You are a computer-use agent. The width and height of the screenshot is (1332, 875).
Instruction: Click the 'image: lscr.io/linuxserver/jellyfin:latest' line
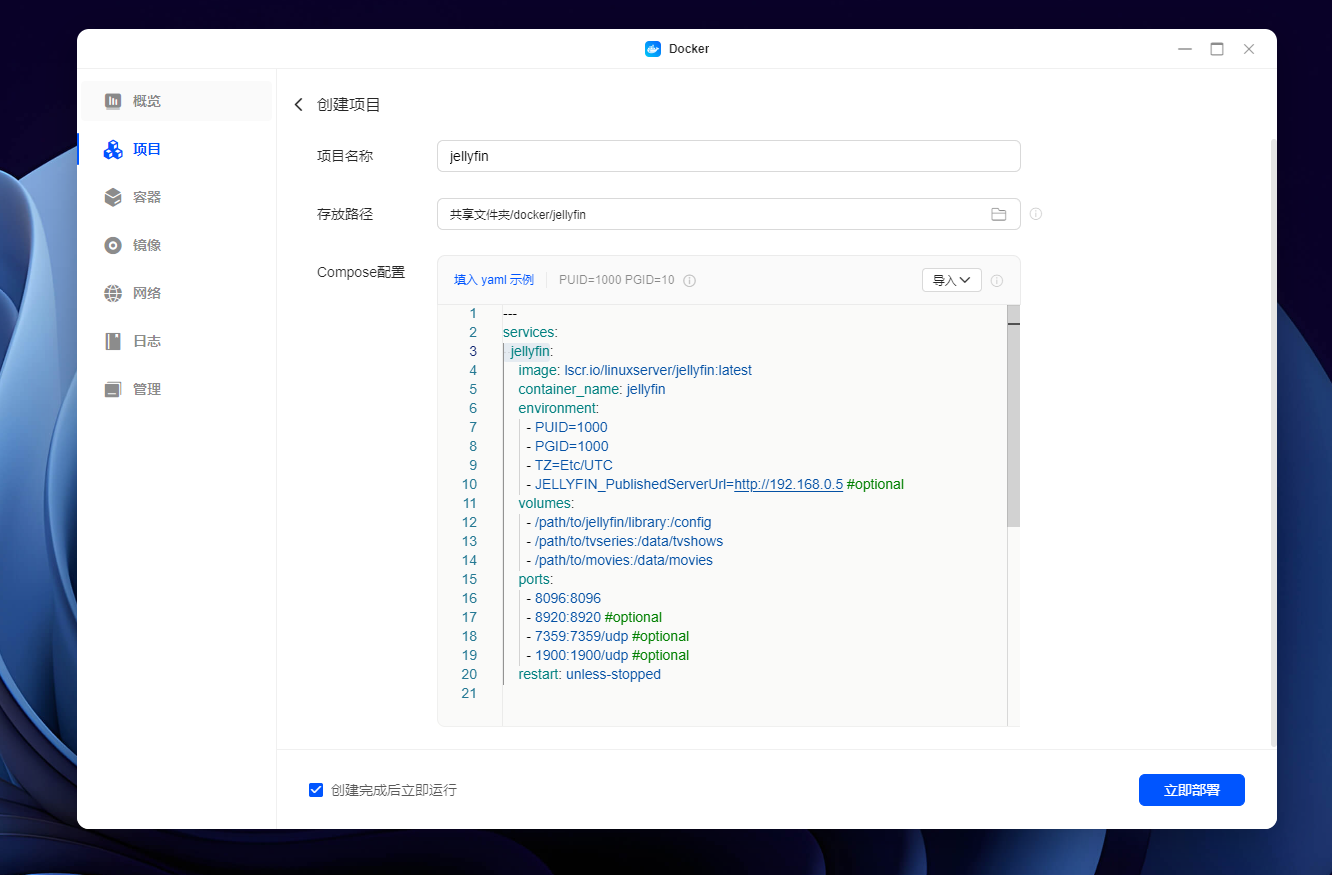635,370
